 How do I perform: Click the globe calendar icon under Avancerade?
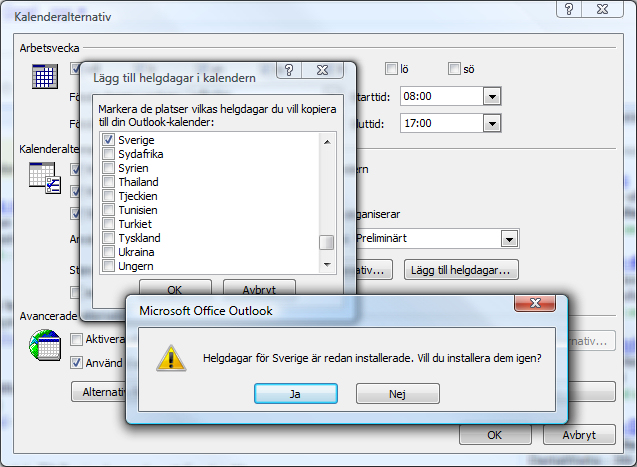(x=45, y=345)
